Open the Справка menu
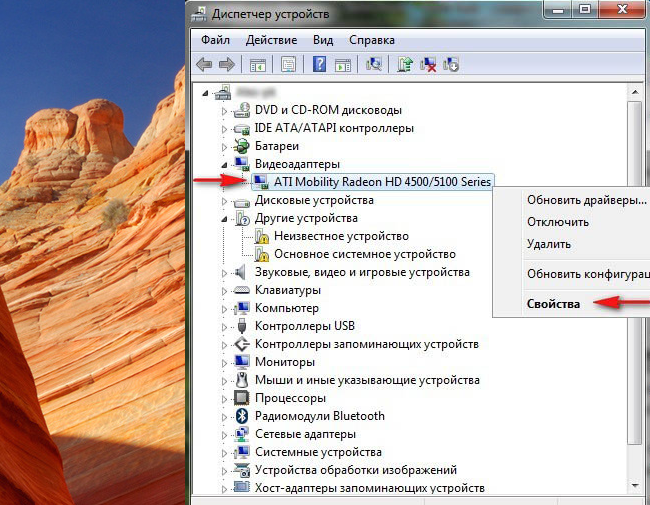 point(372,40)
